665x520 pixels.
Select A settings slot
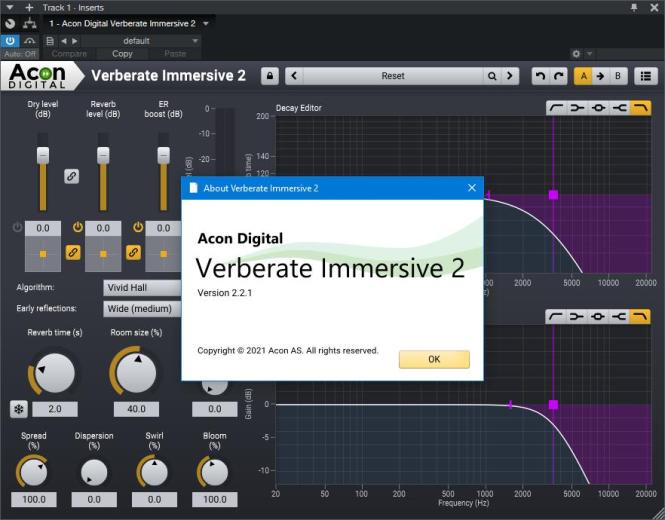(584, 76)
